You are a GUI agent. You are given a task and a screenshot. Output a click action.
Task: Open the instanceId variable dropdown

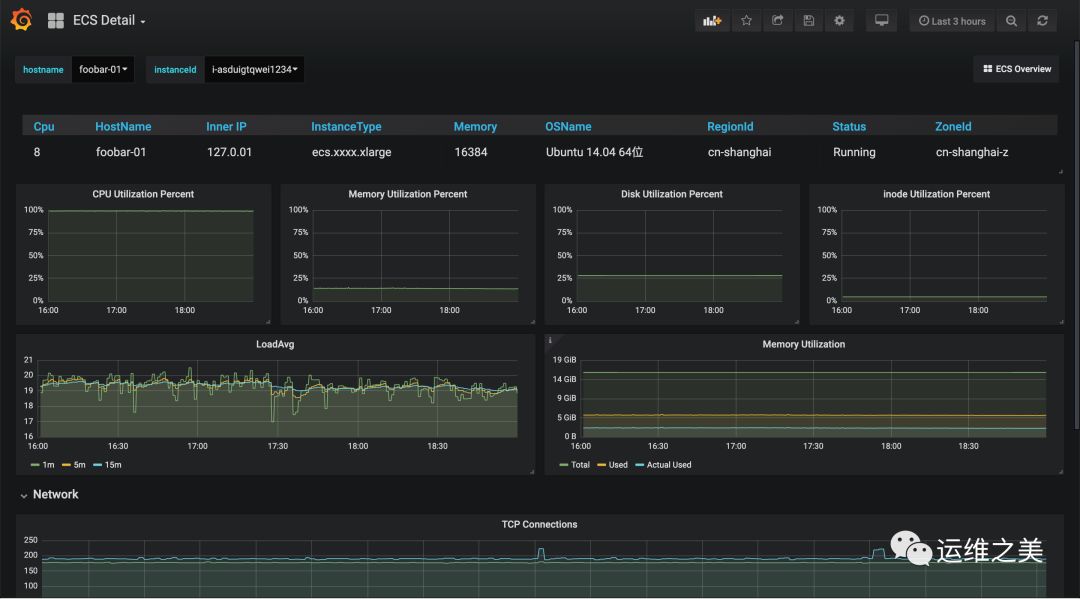254,70
